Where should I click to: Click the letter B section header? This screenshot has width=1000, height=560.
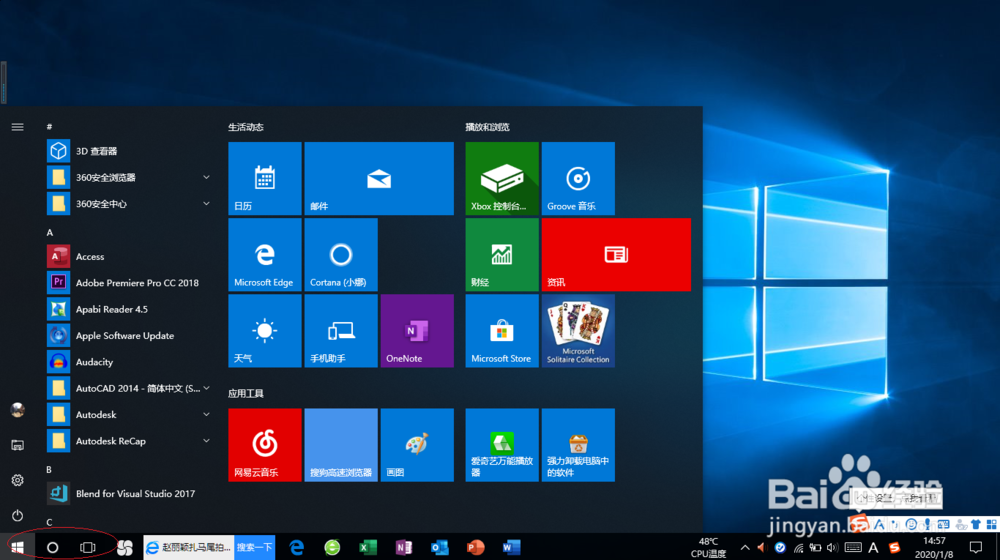49,469
